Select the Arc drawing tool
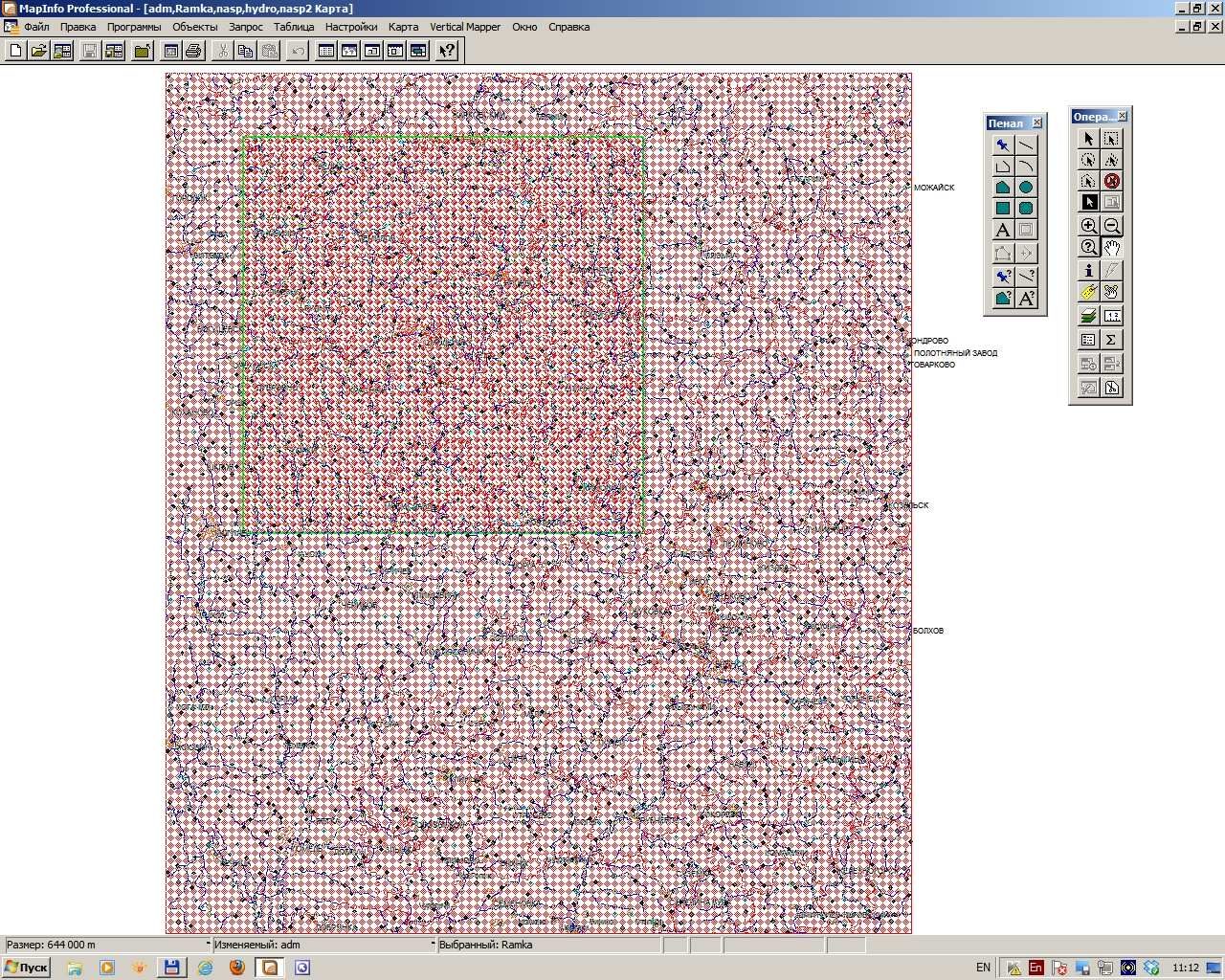This screenshot has height=980, width=1225. (1026, 167)
